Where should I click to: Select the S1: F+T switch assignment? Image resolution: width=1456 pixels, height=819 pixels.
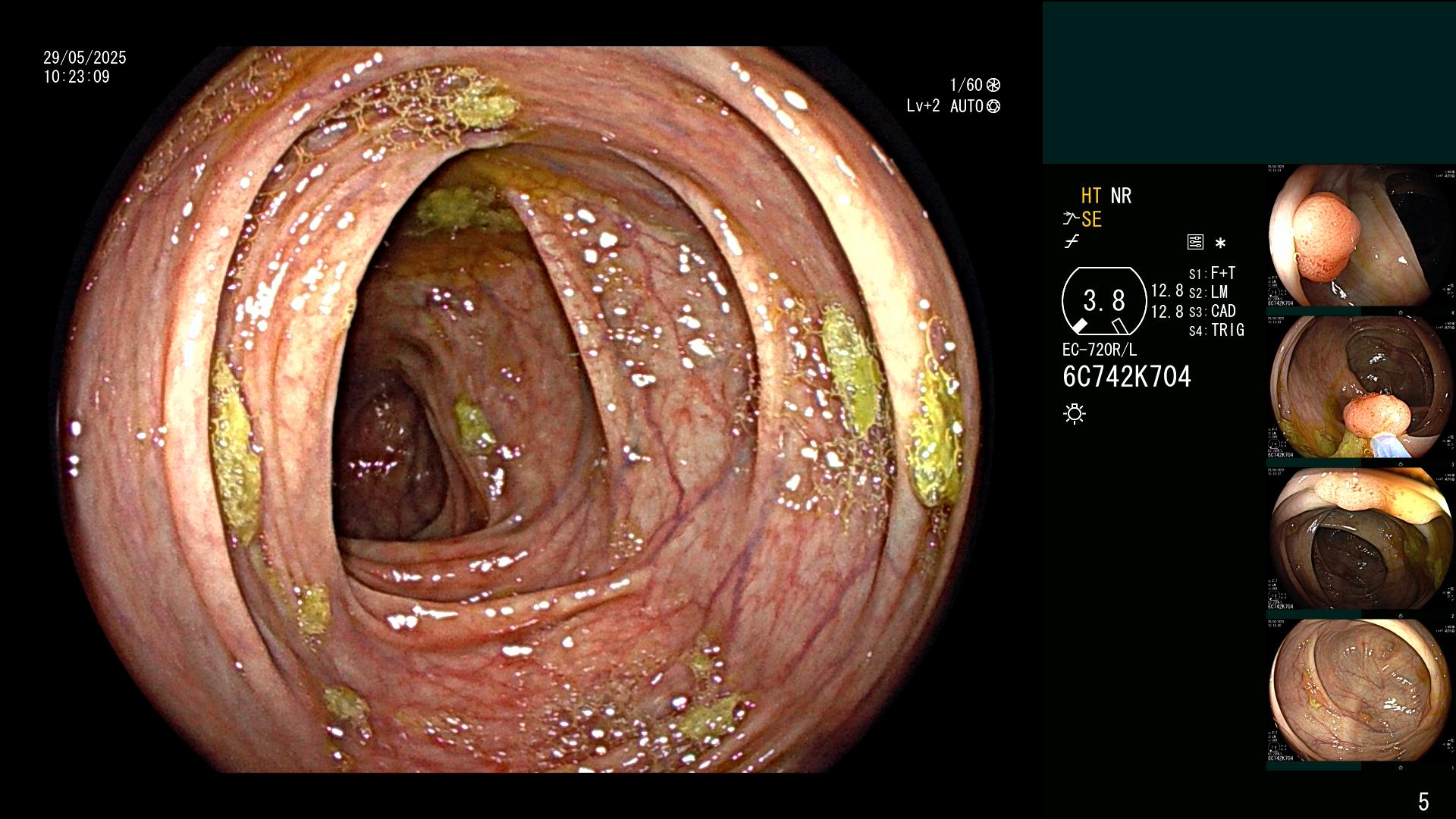1212,273
